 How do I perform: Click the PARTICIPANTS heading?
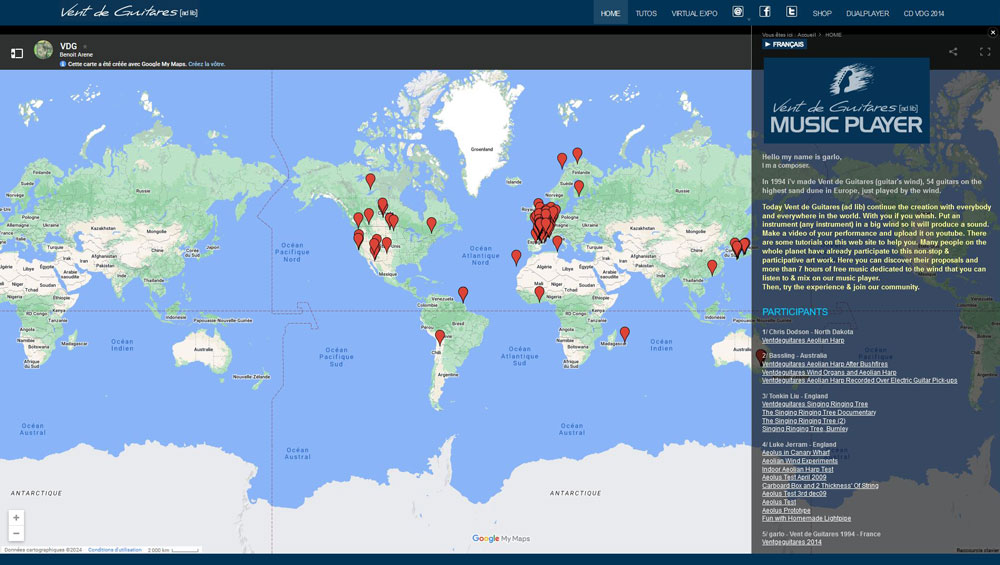click(795, 312)
